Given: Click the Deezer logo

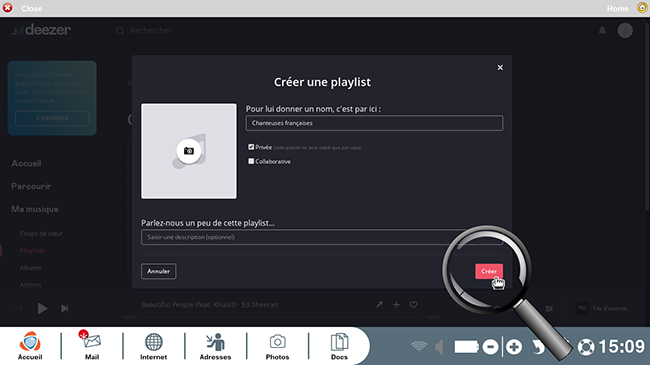Looking at the screenshot, I should click(x=41, y=30).
